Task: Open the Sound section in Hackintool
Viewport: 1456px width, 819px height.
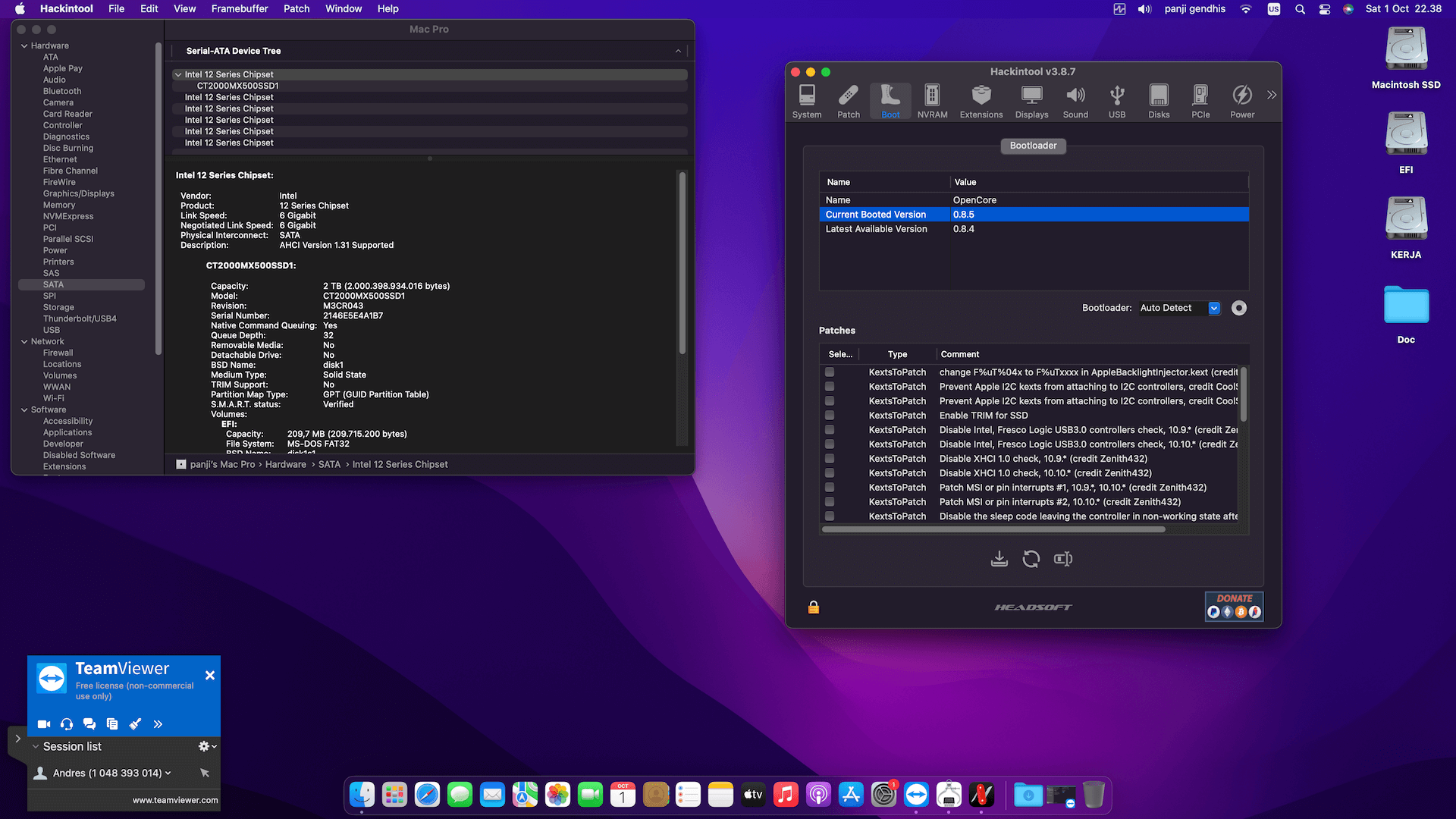Action: 1075,101
